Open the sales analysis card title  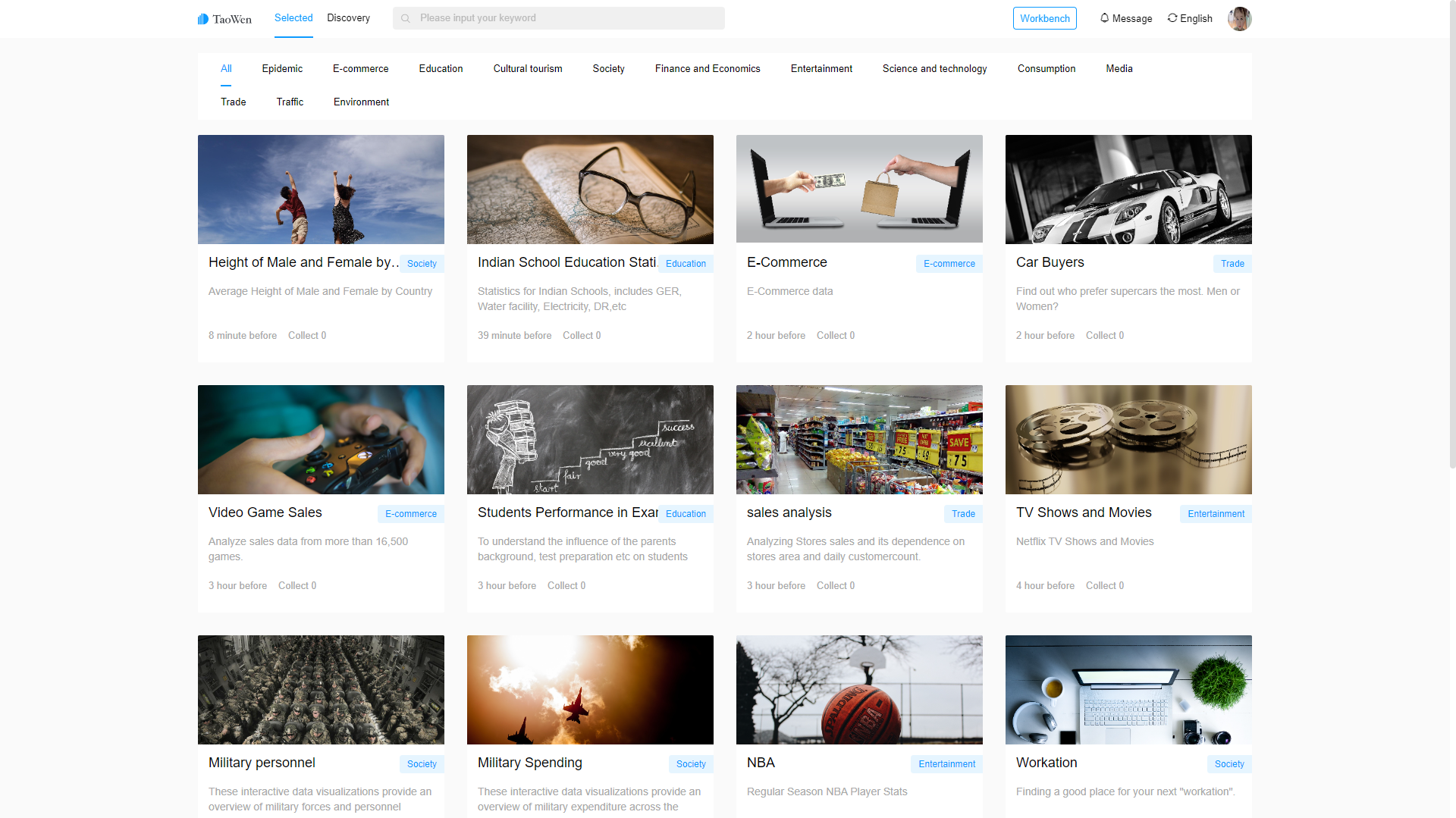click(789, 512)
